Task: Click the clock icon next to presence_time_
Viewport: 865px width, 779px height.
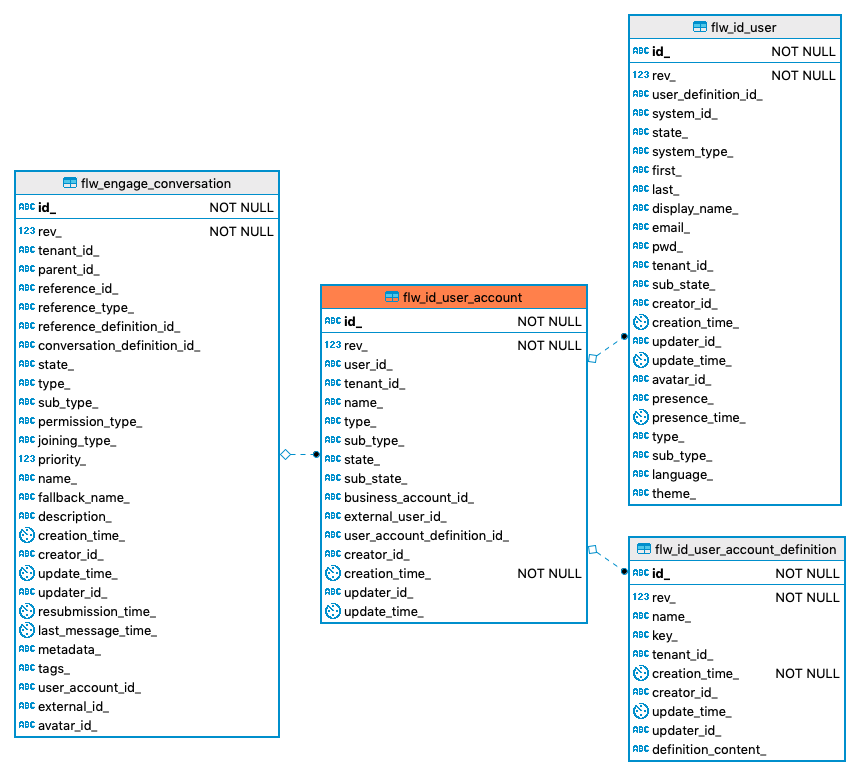Action: (641, 417)
